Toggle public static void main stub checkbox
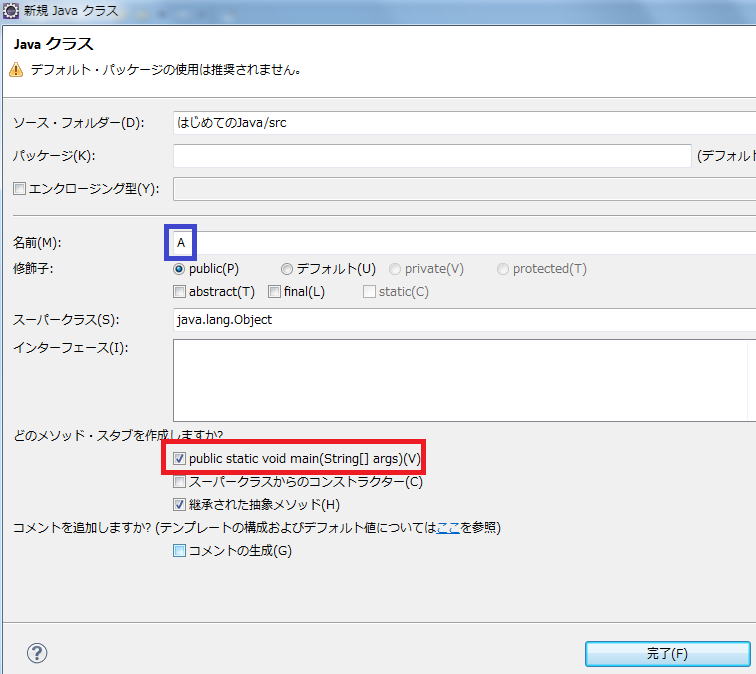Screen dimensions: 756x674 [179, 458]
